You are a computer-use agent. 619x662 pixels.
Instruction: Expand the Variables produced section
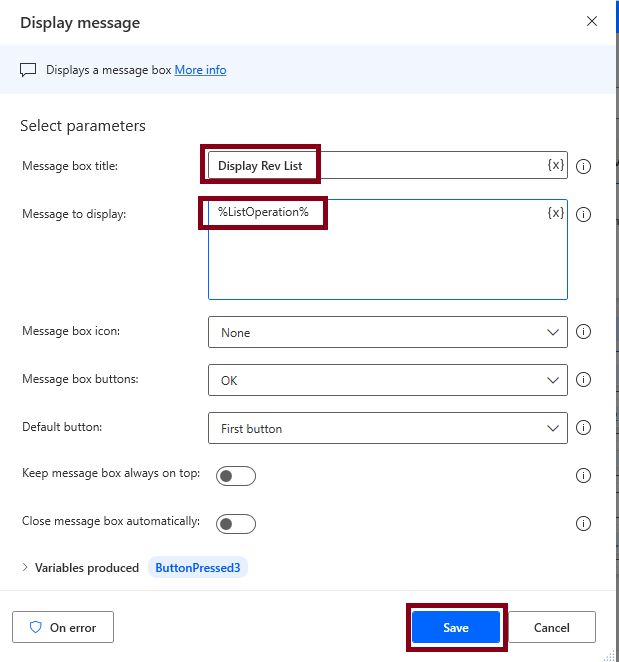tap(26, 568)
